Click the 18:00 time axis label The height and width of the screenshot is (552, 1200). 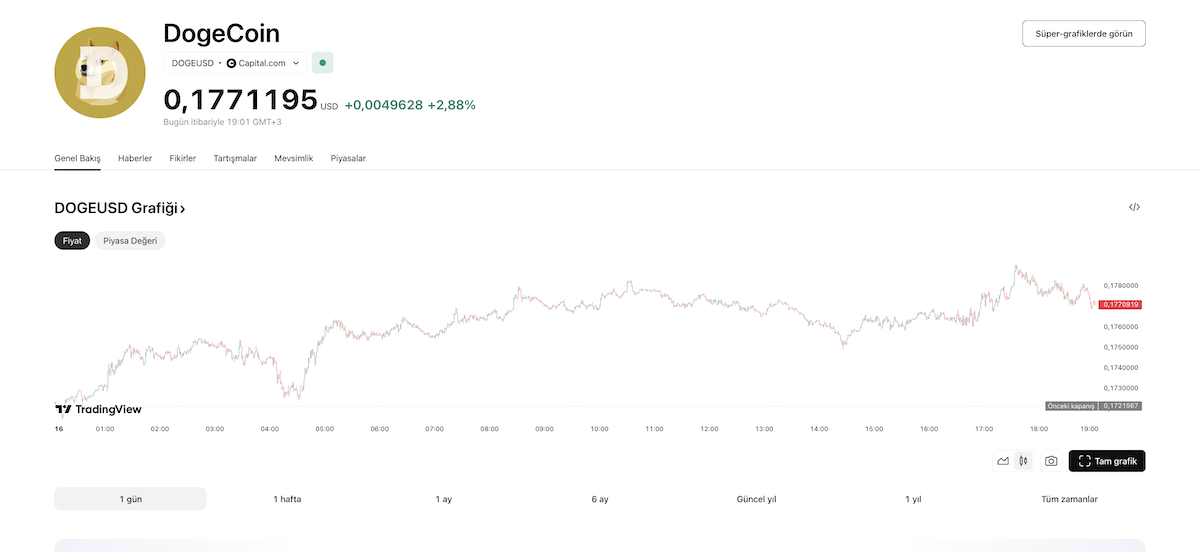coord(1039,429)
